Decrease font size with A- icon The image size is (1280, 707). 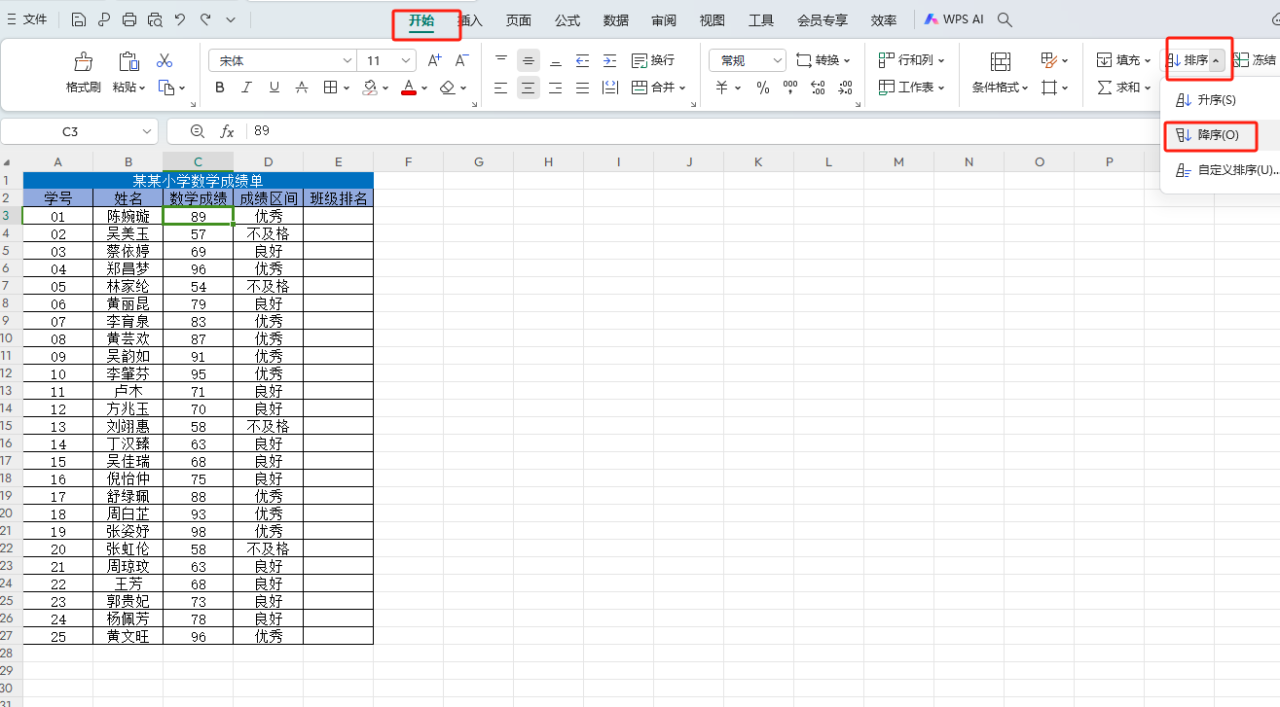click(461, 61)
